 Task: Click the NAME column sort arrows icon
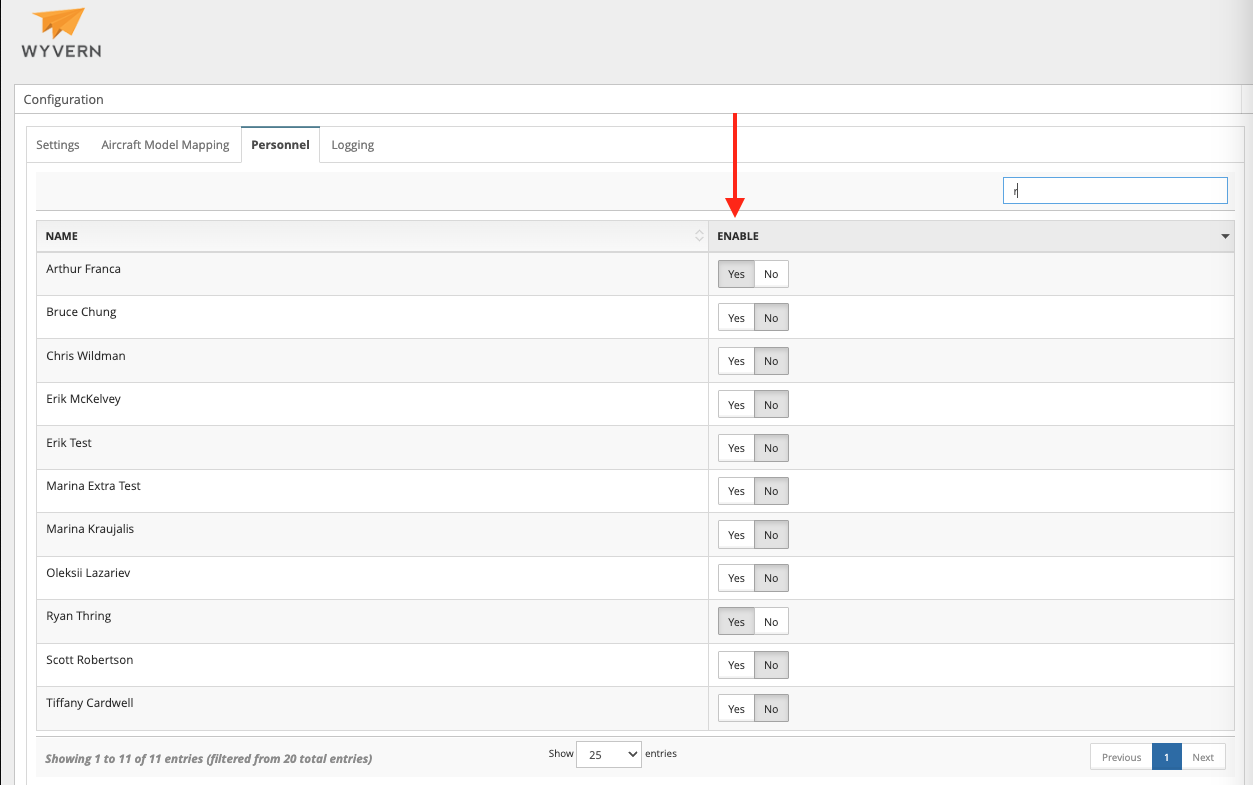tap(699, 236)
